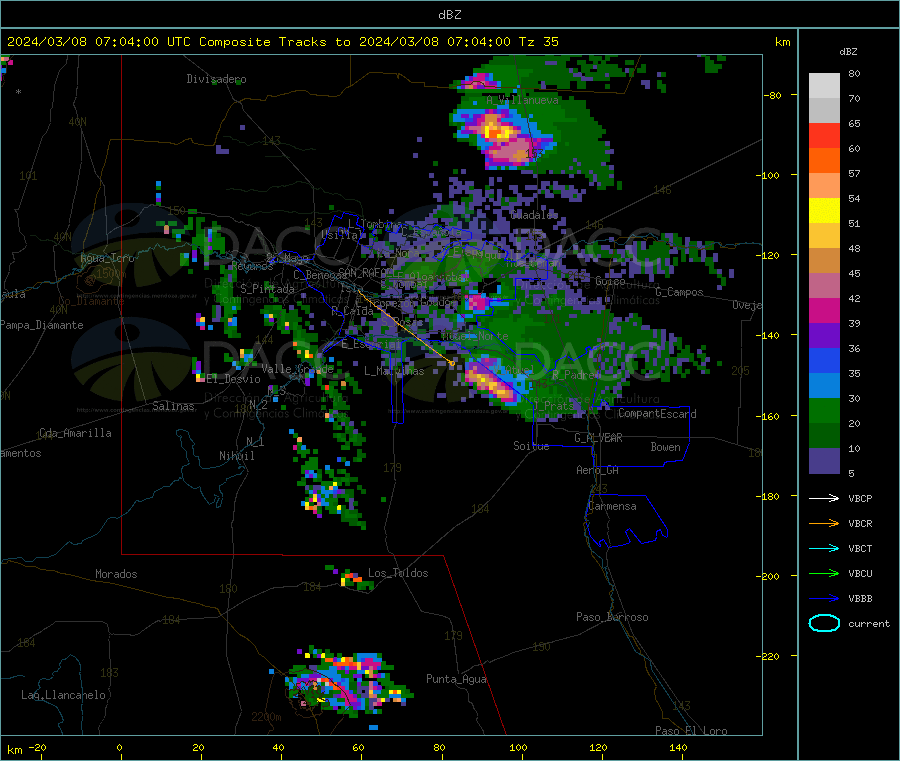Click the 'Lag.Llancanelo' map label
The height and width of the screenshot is (761, 900).
[64, 695]
